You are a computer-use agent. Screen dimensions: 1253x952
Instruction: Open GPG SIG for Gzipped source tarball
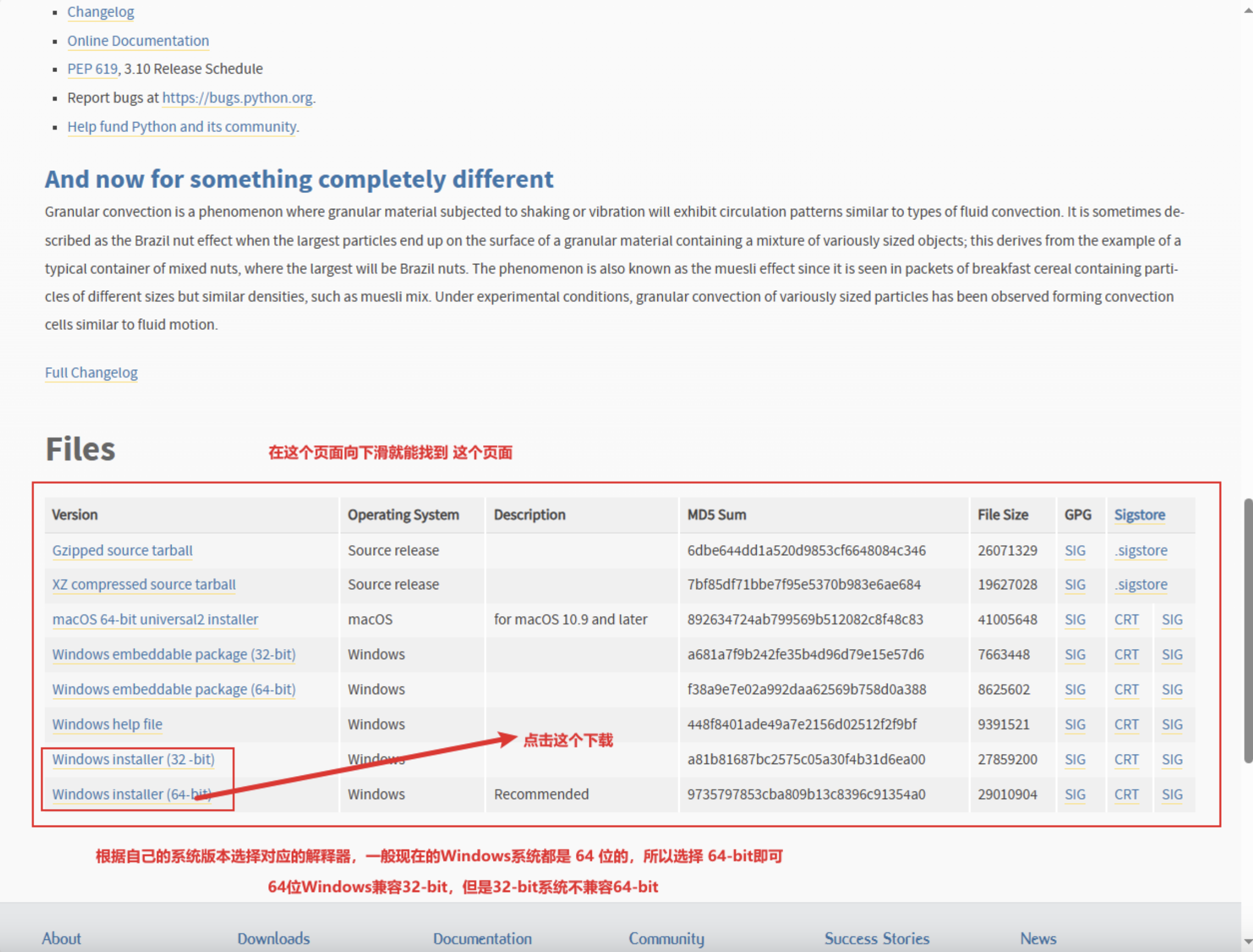tap(1074, 550)
